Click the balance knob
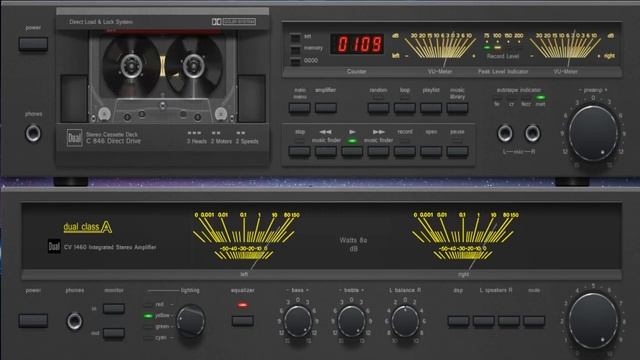 pos(405,322)
